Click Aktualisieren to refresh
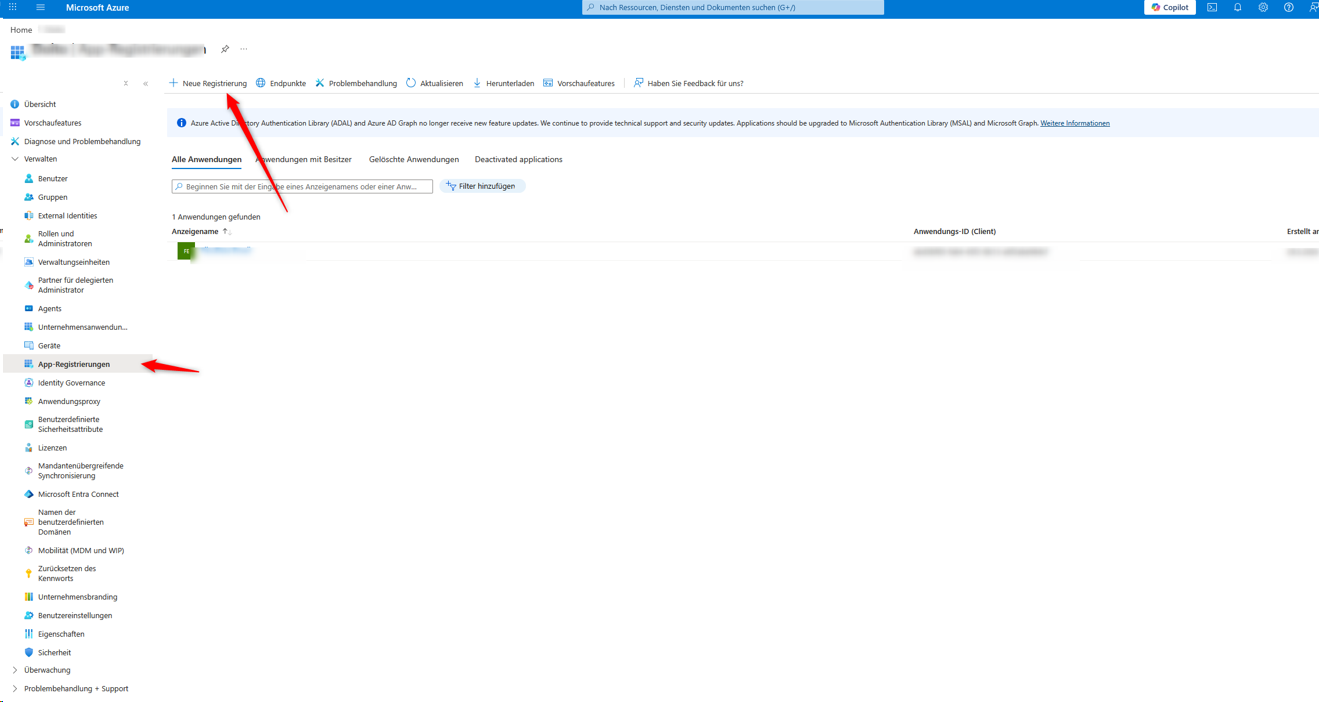The width and height of the screenshot is (1319, 702). [434, 83]
